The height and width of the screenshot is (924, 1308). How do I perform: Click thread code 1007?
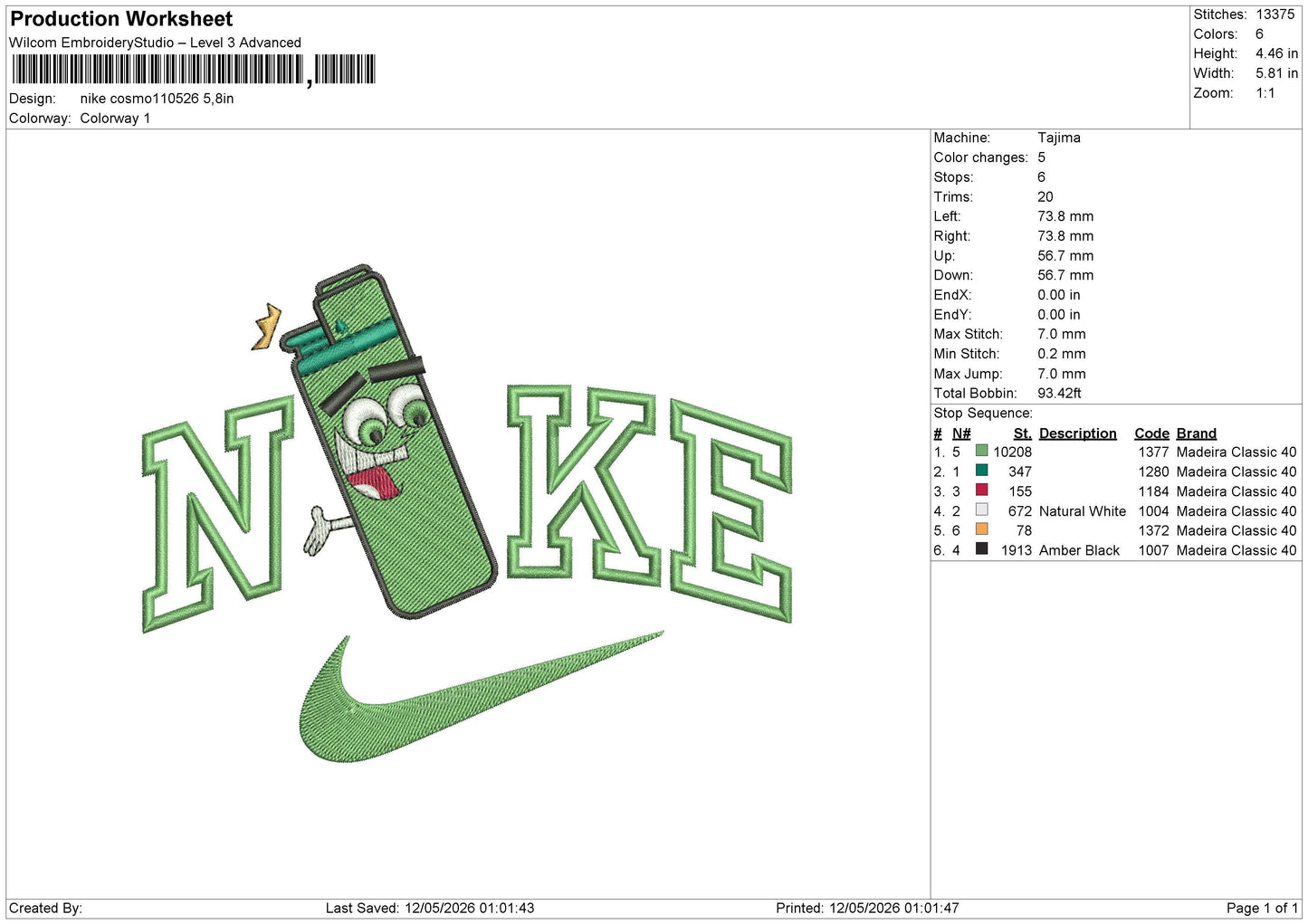click(1153, 551)
